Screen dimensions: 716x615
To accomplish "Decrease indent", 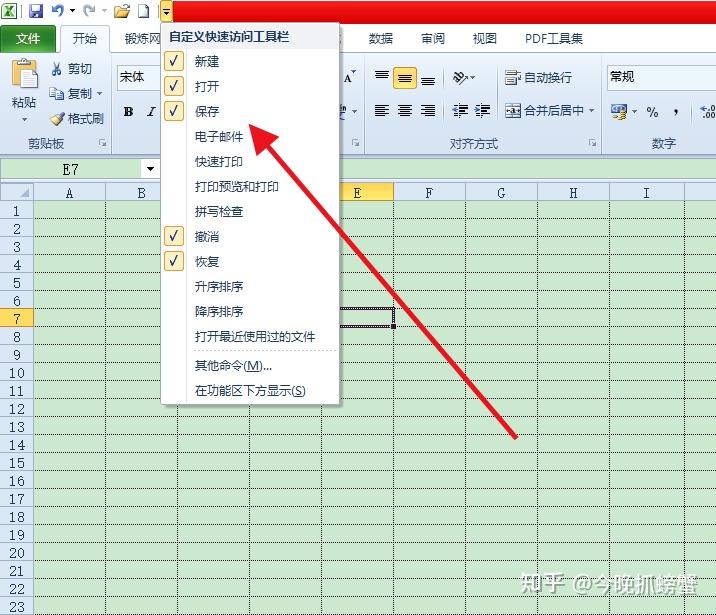I will pos(460,110).
